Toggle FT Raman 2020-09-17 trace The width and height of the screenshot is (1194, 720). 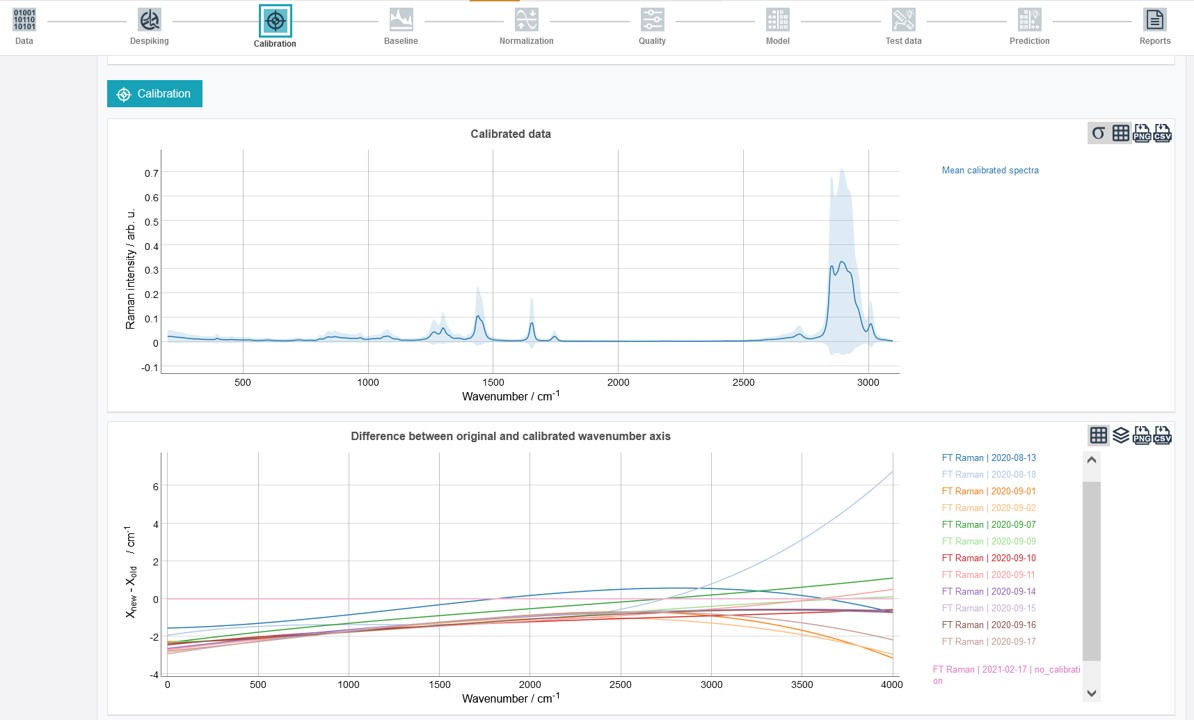988,642
